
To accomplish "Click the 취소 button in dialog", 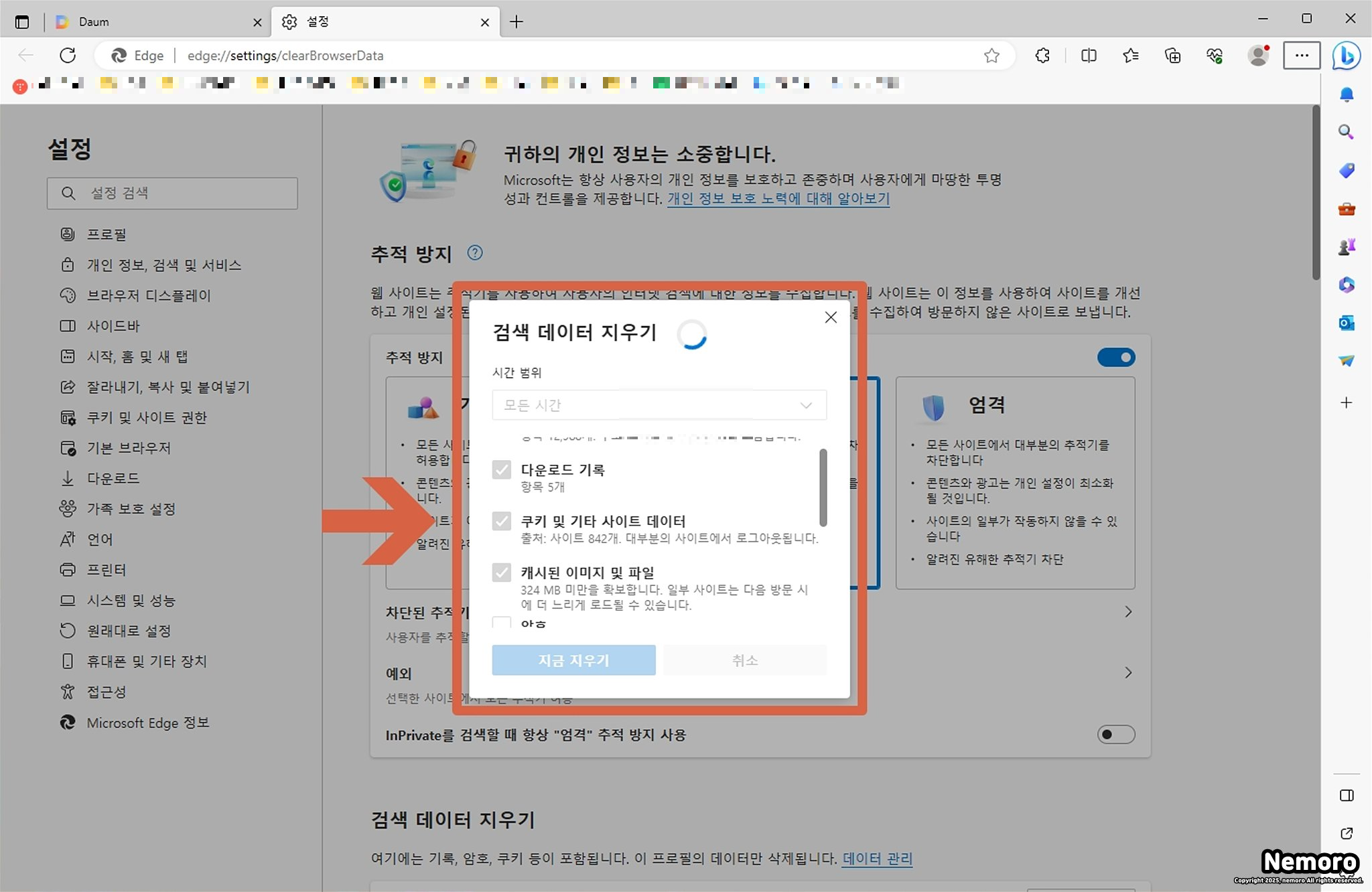I will [744, 660].
